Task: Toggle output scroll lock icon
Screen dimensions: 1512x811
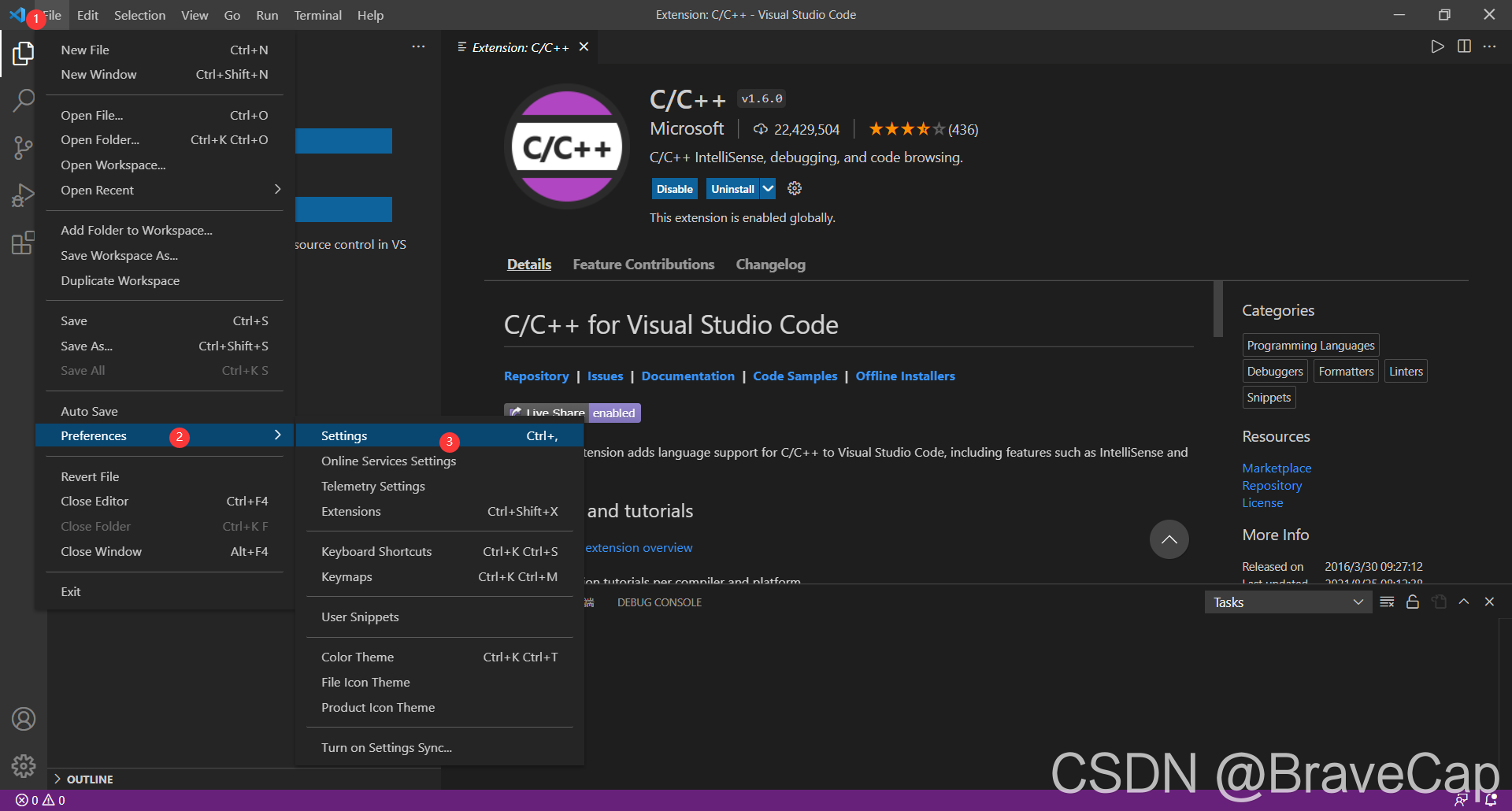Action: point(1413,602)
